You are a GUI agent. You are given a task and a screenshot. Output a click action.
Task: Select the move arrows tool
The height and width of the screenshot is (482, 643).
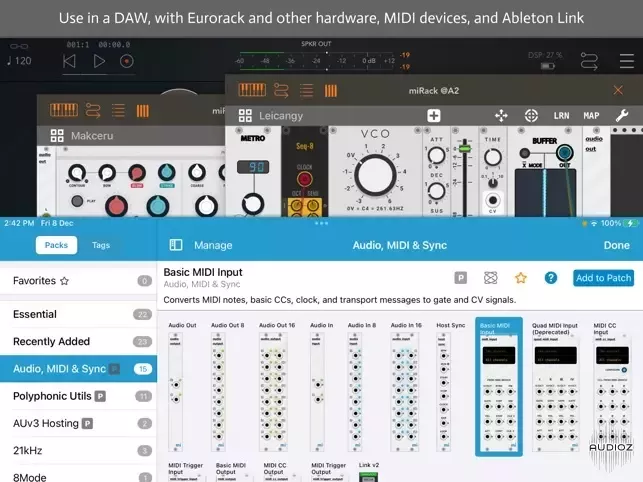point(501,116)
